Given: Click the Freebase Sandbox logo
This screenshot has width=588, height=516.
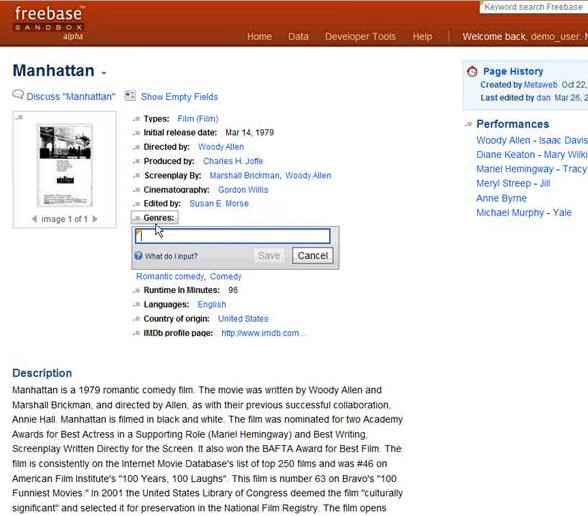Looking at the screenshot, I should [49, 23].
